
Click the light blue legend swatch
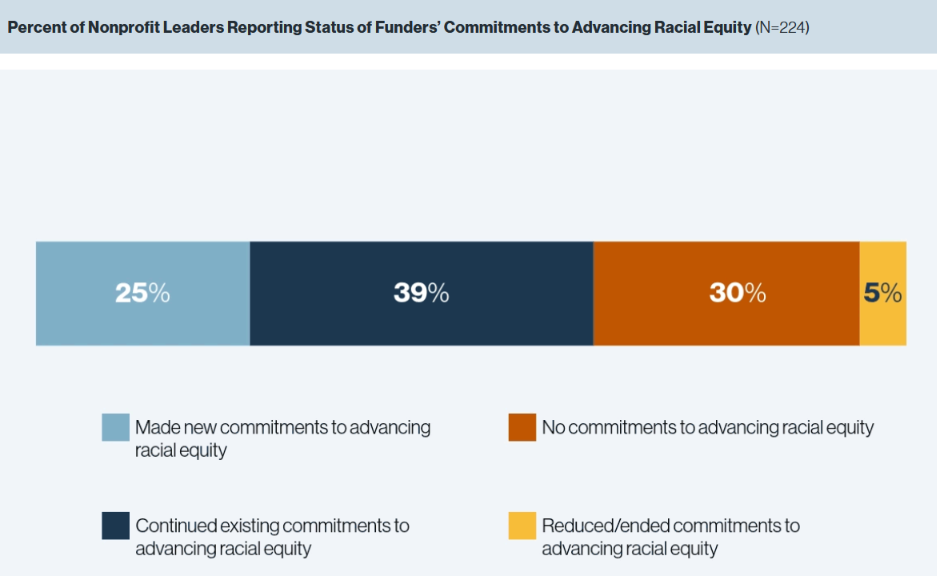pyautogui.click(x=115, y=427)
